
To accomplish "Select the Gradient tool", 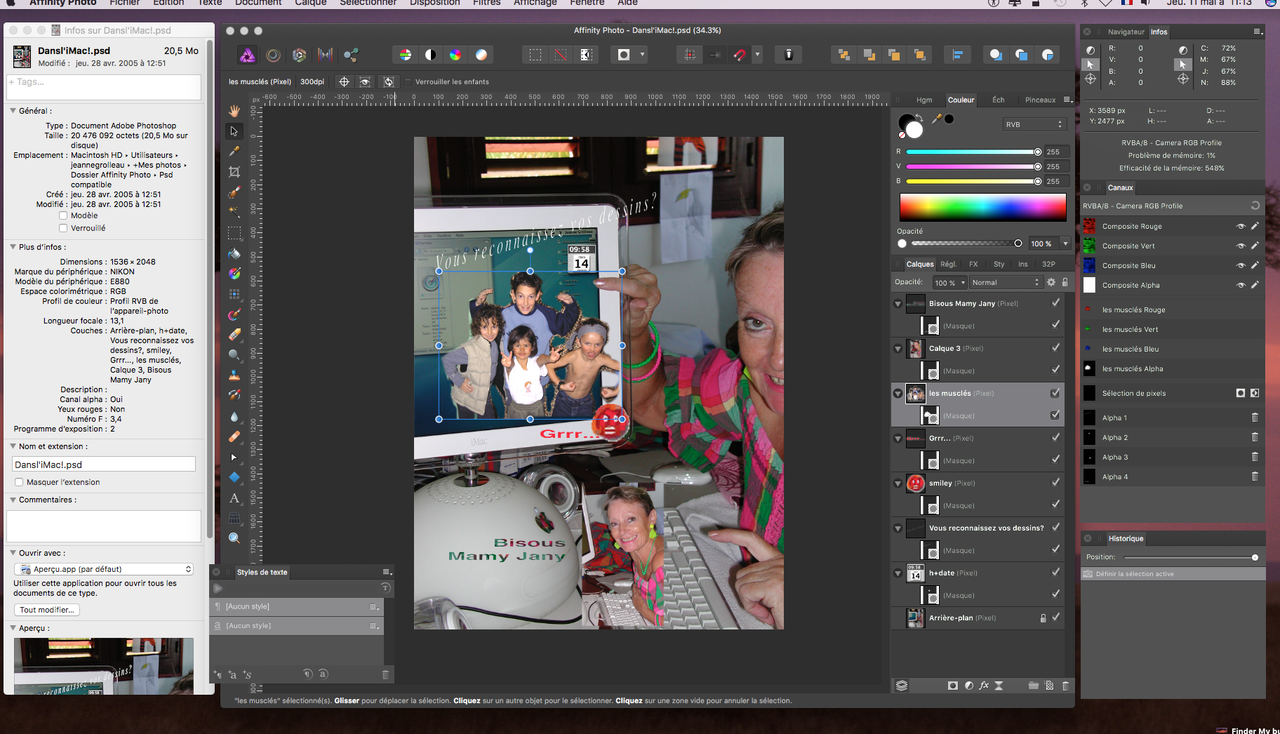I will click(234, 274).
